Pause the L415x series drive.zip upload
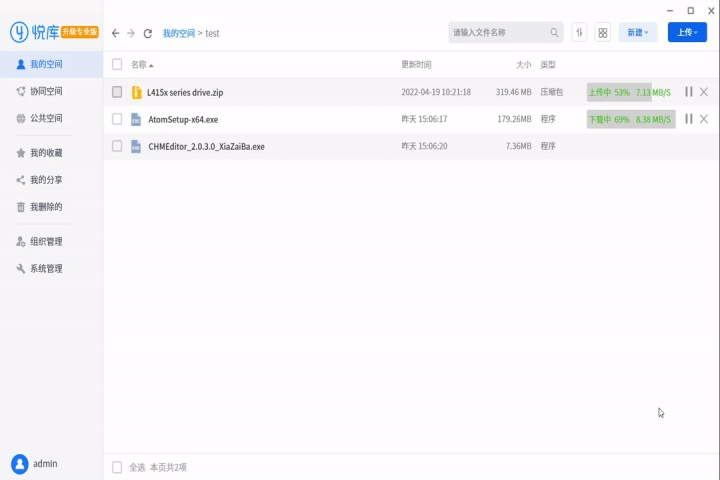 pos(688,92)
